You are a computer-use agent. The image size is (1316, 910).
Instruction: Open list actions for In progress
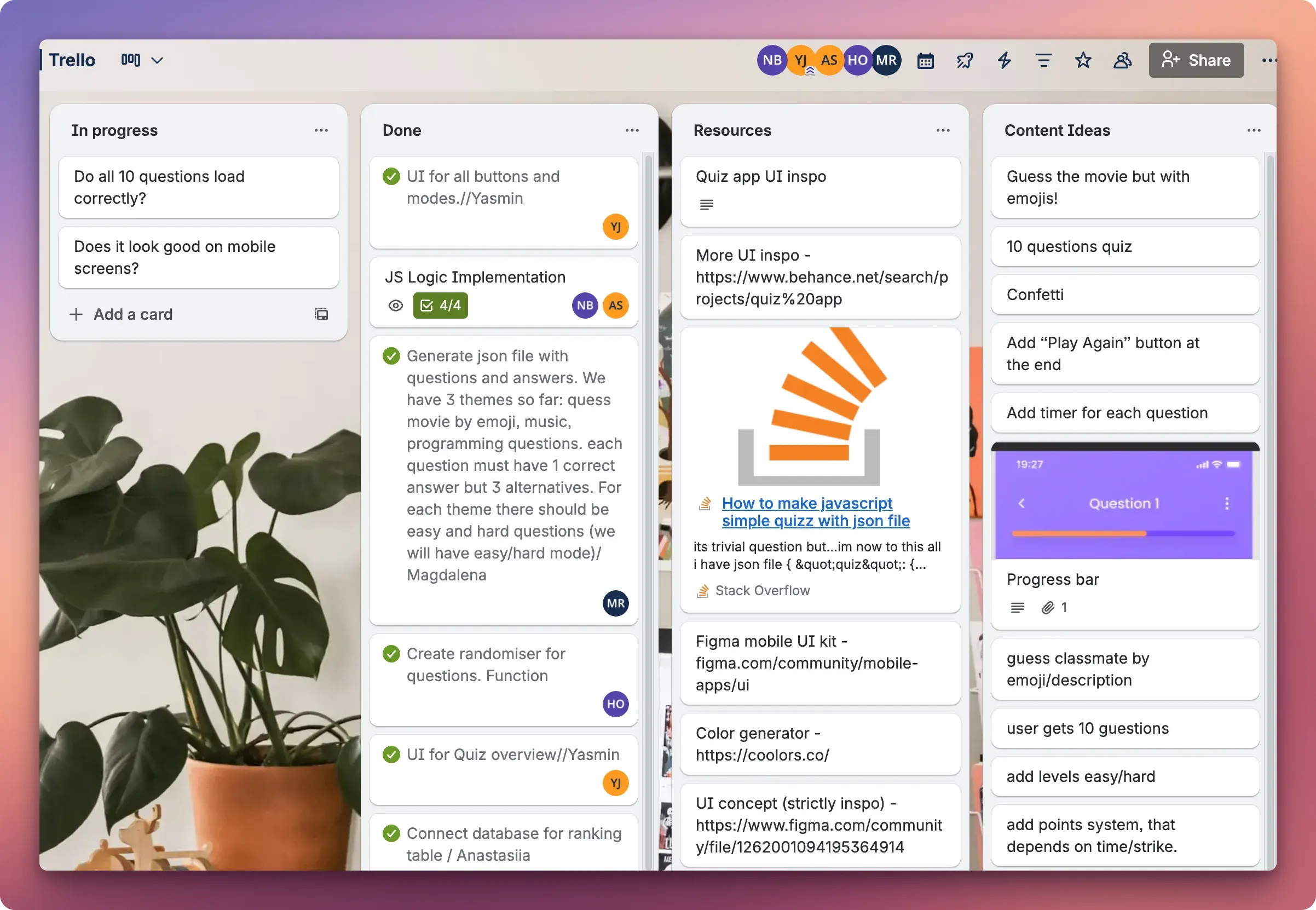pos(321,130)
